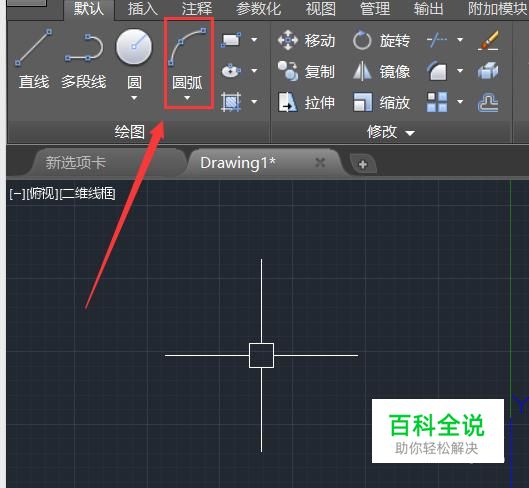Select the Line (直线) tool
Image resolution: width=529 pixels, height=488 pixels.
click(34, 59)
